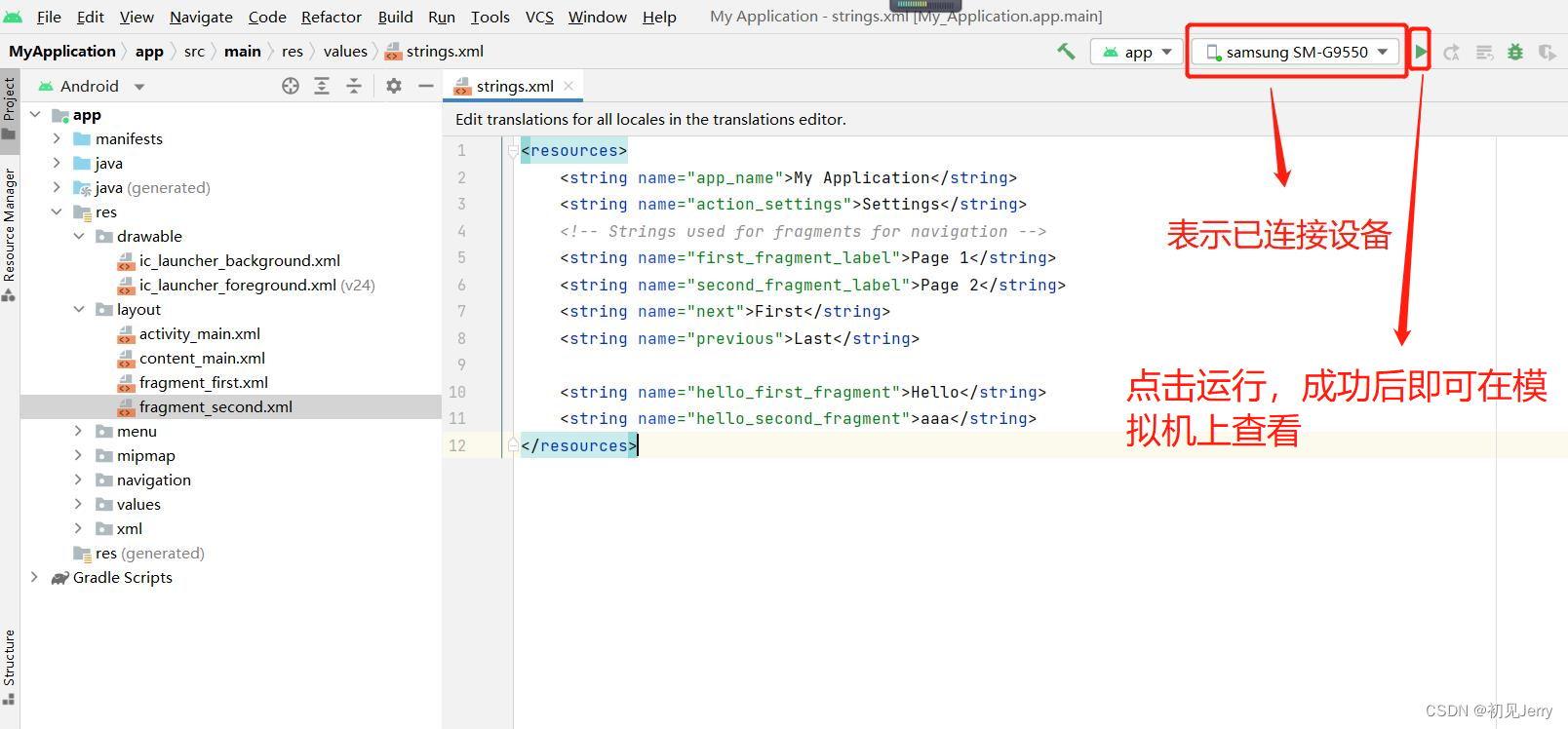This screenshot has height=729, width=1568.
Task: Open the Build menu
Action: [396, 17]
